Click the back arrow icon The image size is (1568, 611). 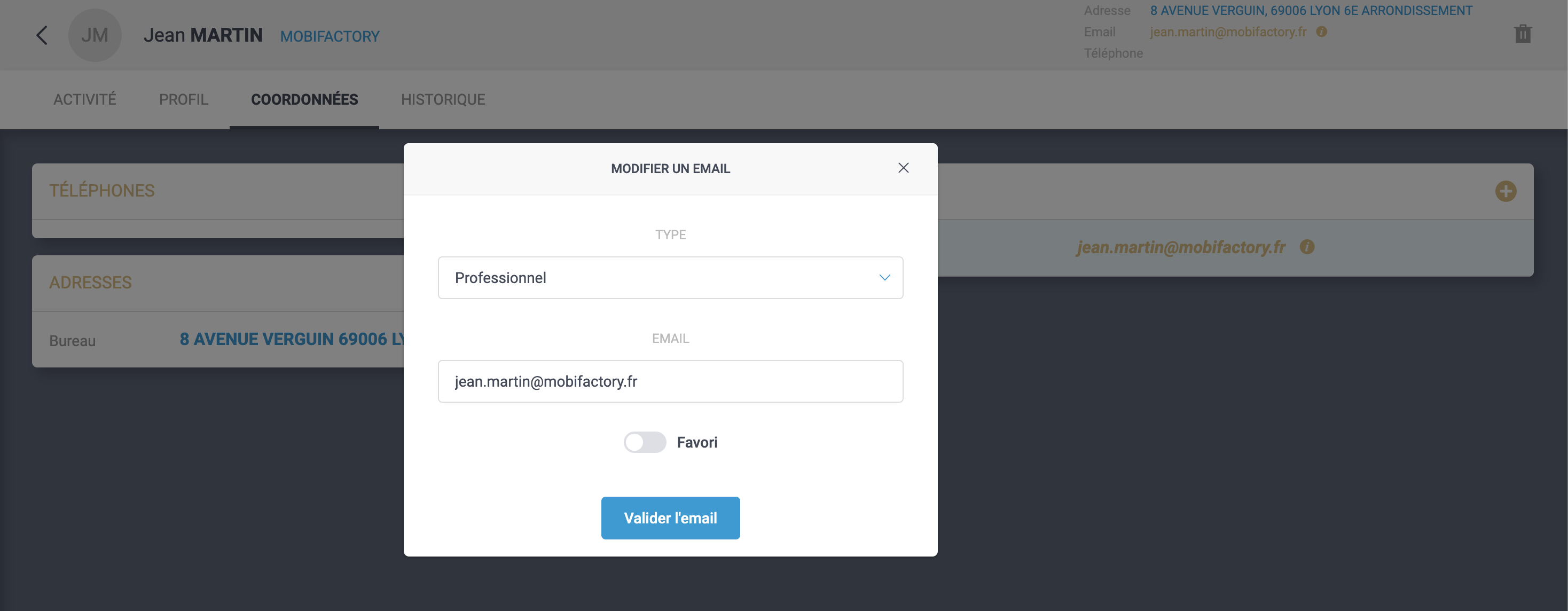(x=42, y=35)
